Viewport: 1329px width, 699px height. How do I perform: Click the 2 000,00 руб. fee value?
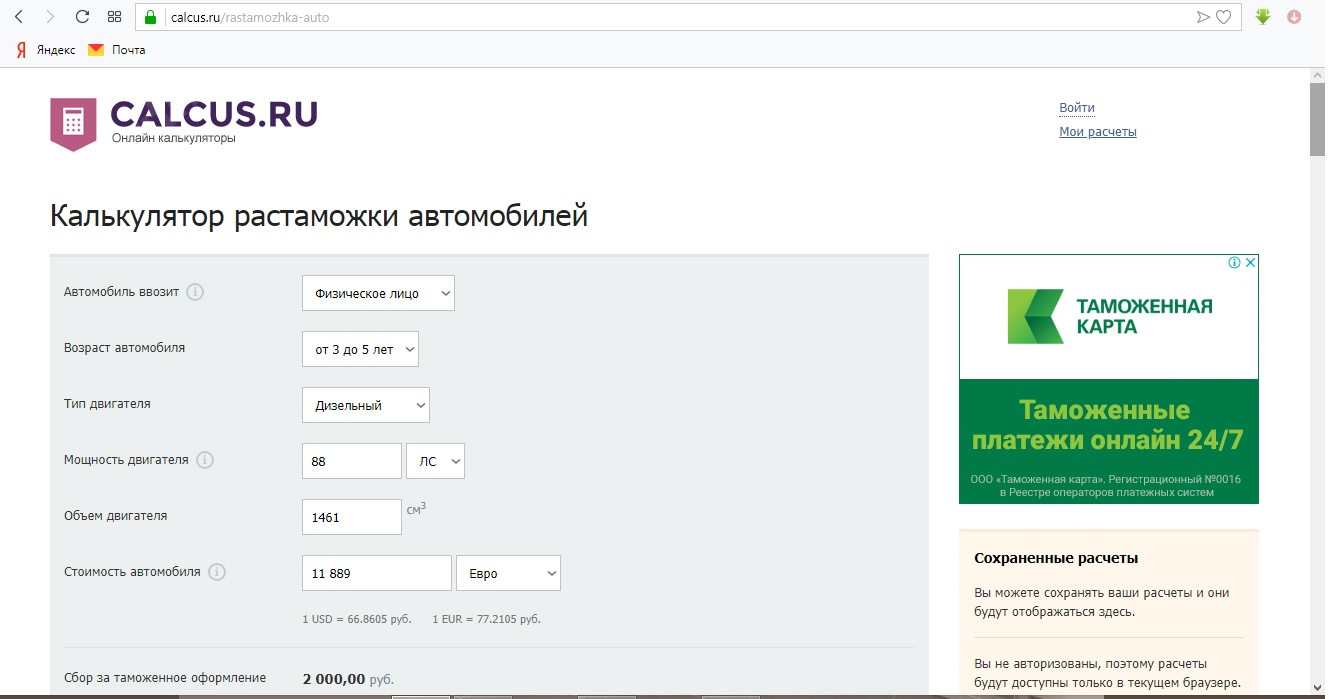tap(348, 679)
